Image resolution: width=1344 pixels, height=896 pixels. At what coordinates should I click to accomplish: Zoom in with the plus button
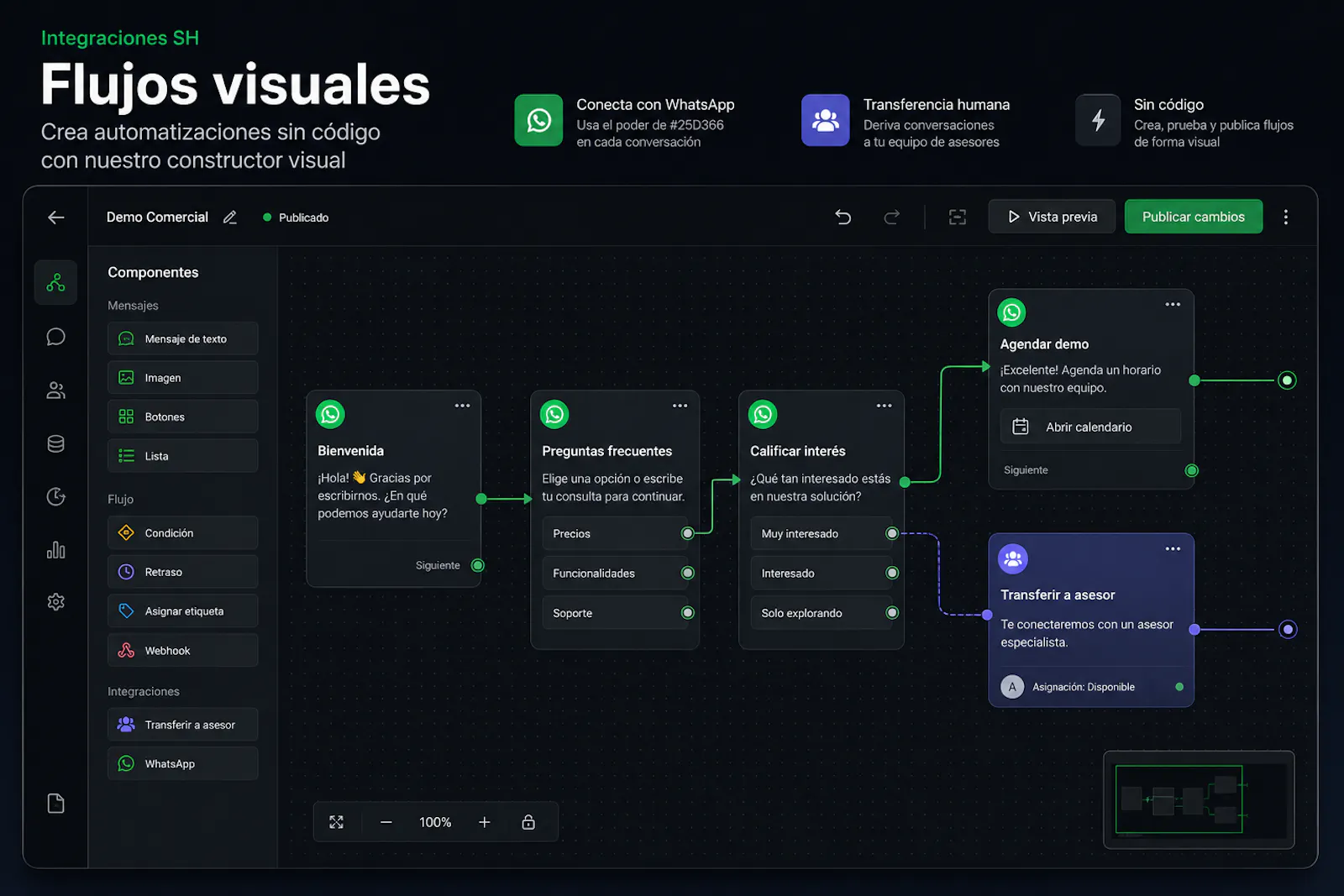(x=485, y=822)
